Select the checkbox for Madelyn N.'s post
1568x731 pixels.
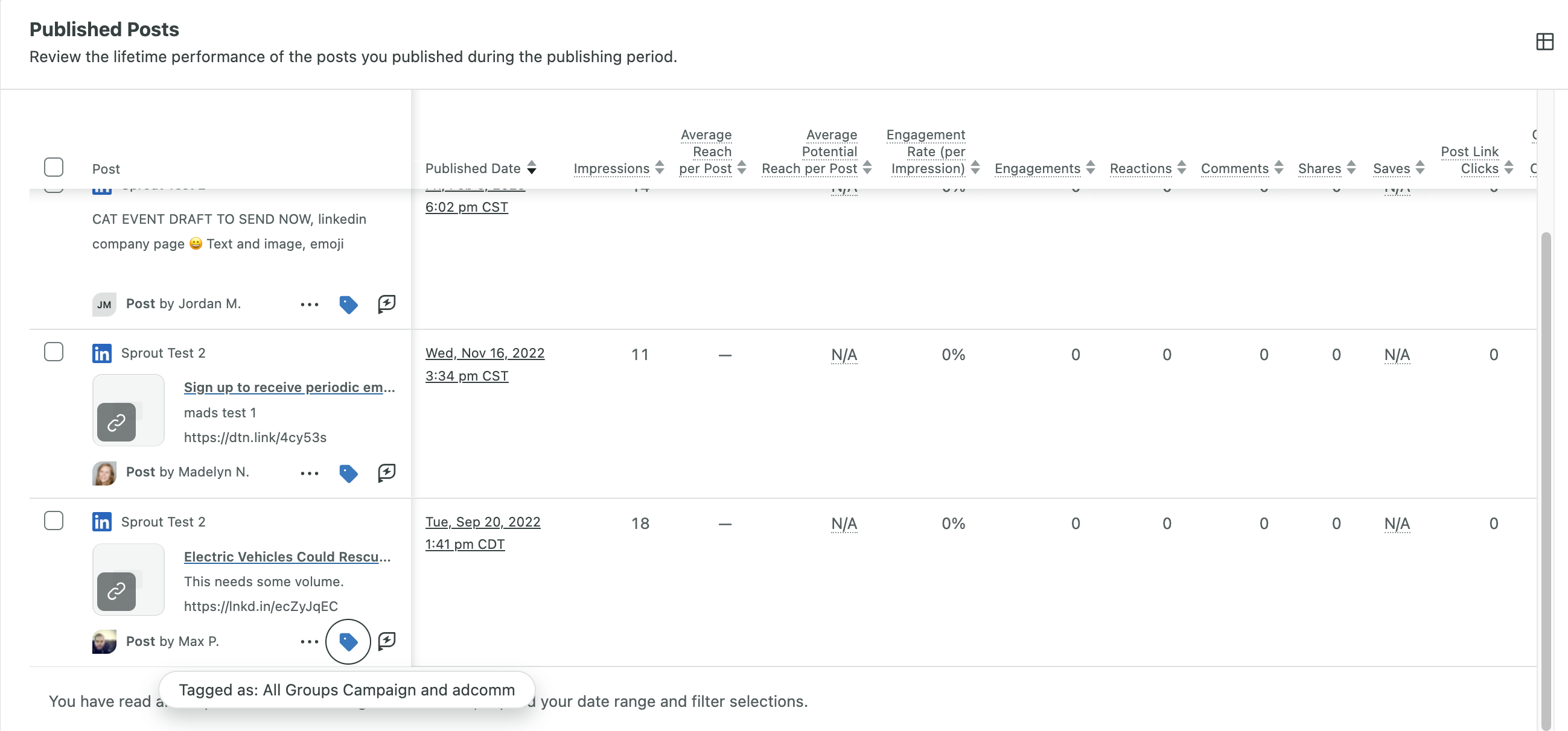click(x=54, y=352)
